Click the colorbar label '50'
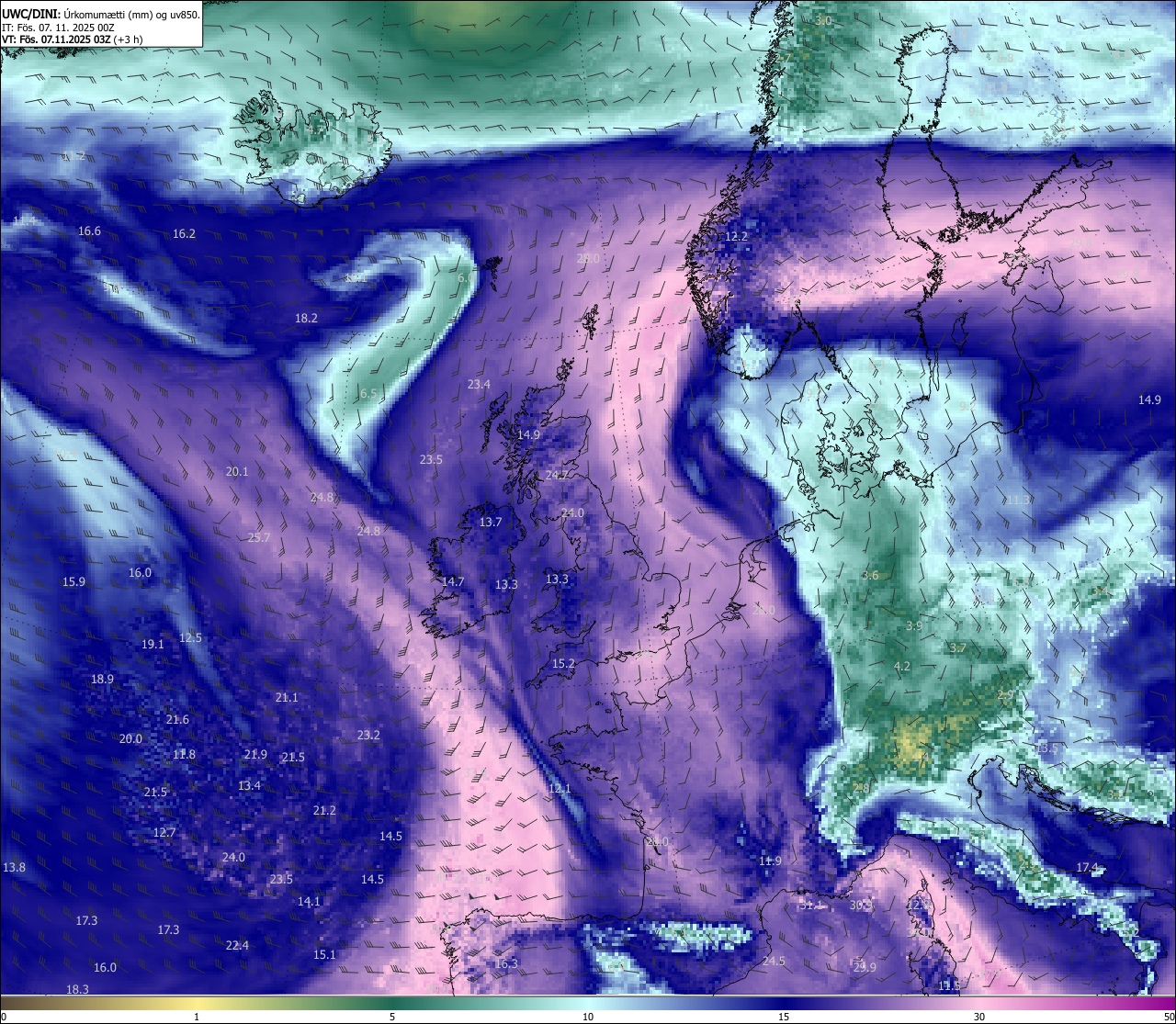Viewport: 1176px width, 1024px height. tap(1169, 1017)
